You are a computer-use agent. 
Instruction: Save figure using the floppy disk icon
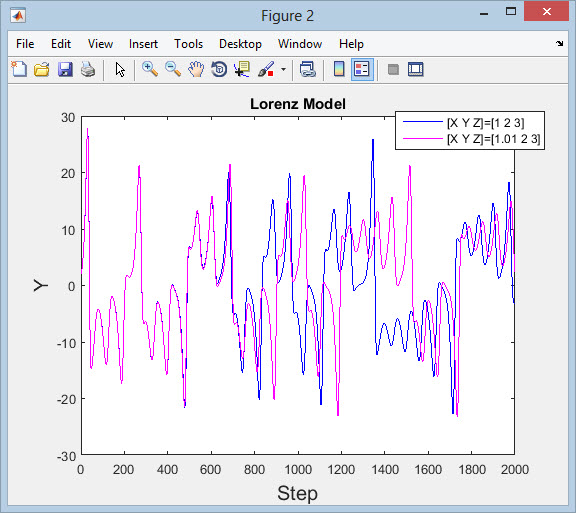click(x=65, y=69)
